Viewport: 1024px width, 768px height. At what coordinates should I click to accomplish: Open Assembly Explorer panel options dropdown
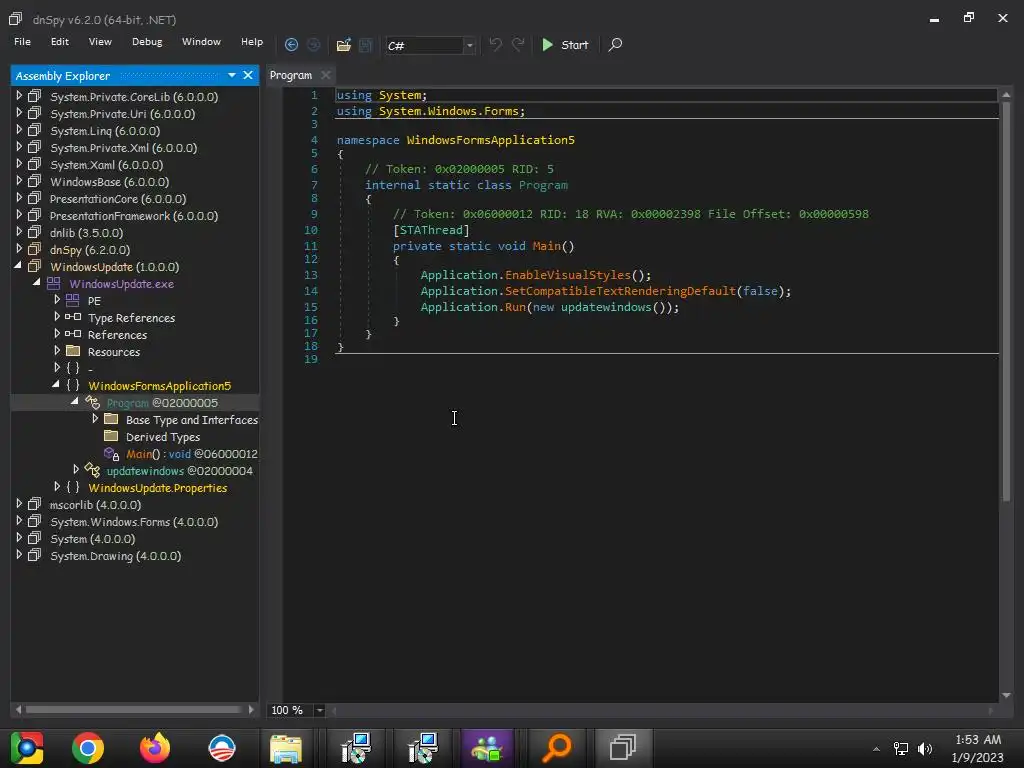(232, 75)
